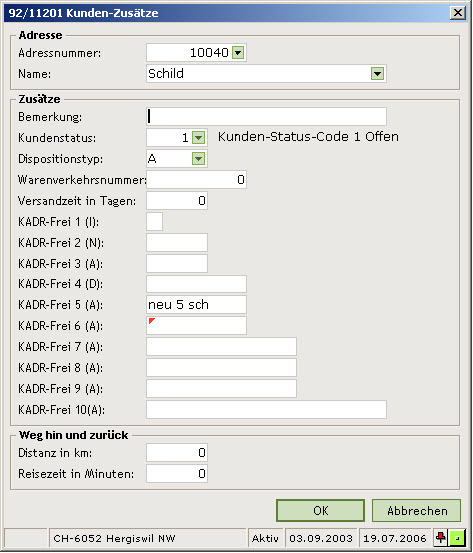Open the Adressnummer dropdown arrow
Screen dimensions: 473x553
(238, 53)
